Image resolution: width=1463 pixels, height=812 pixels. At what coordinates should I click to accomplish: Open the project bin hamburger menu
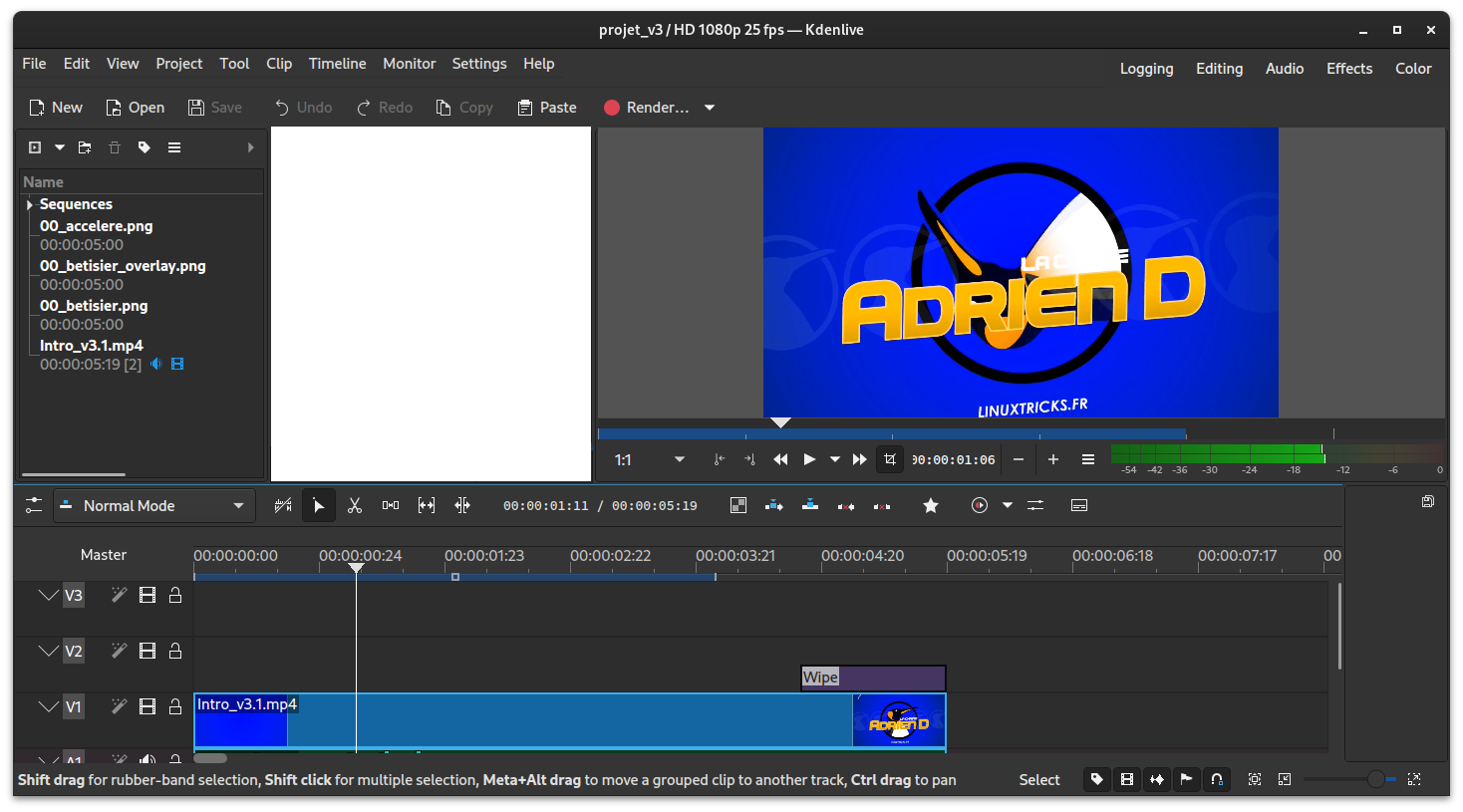pos(174,147)
